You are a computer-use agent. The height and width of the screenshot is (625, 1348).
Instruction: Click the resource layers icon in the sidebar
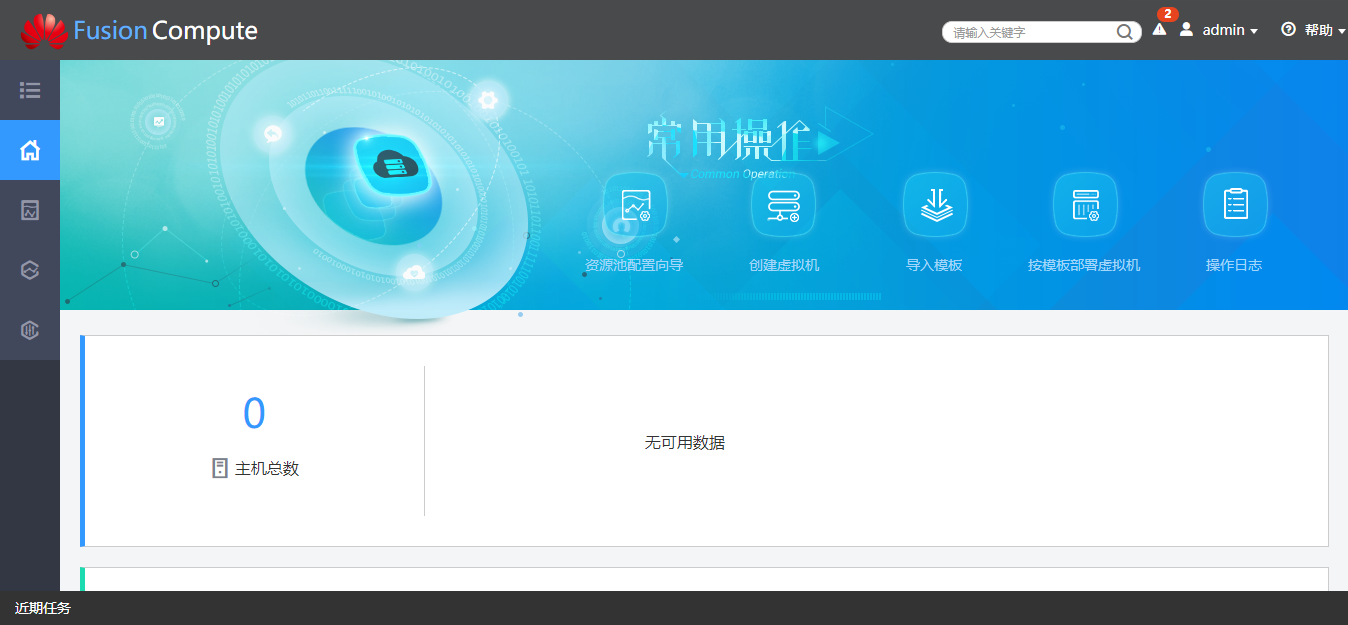[x=29, y=270]
